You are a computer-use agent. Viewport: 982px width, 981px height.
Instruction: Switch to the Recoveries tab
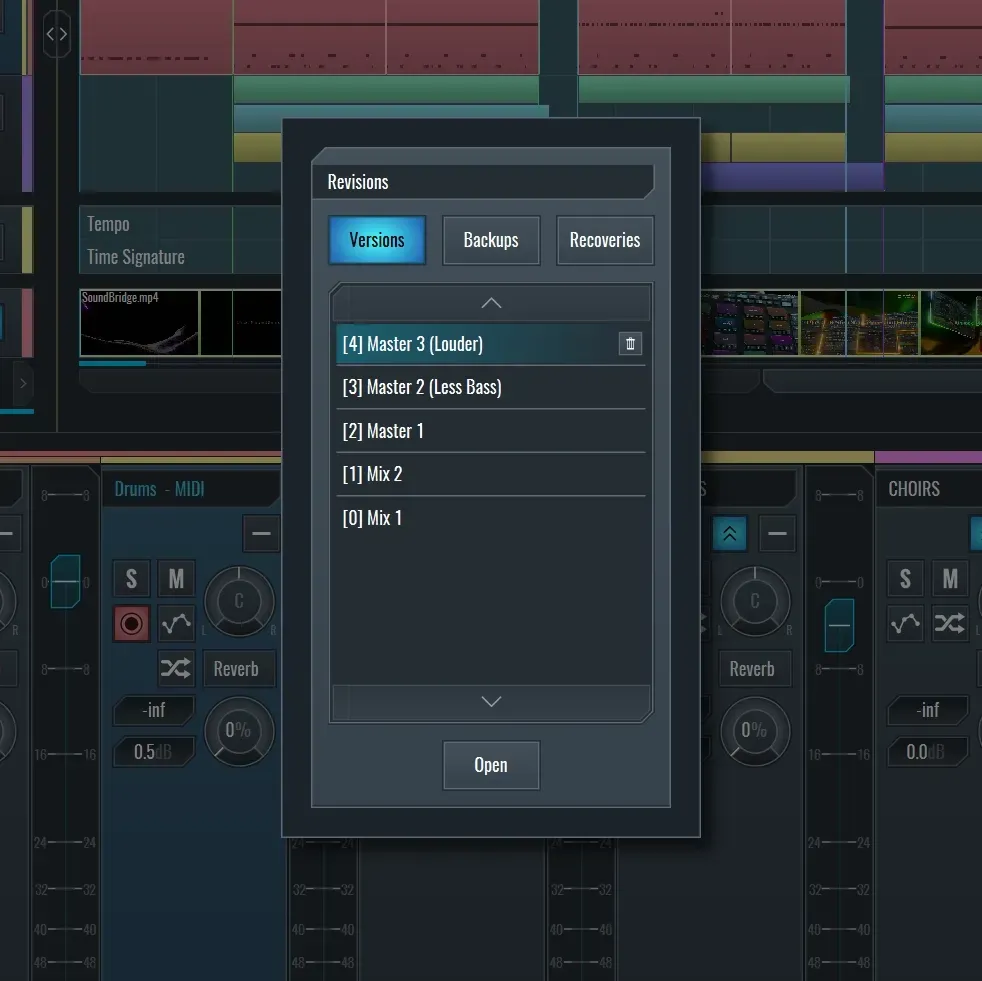coord(604,241)
